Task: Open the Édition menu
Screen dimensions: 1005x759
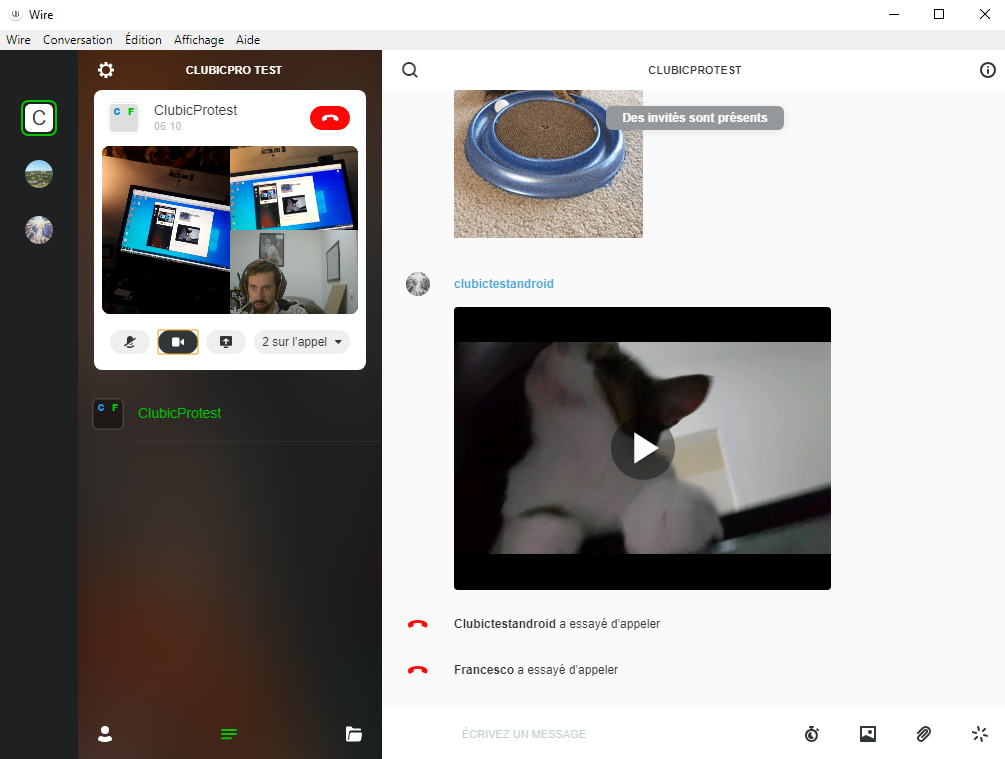Action: (x=143, y=40)
